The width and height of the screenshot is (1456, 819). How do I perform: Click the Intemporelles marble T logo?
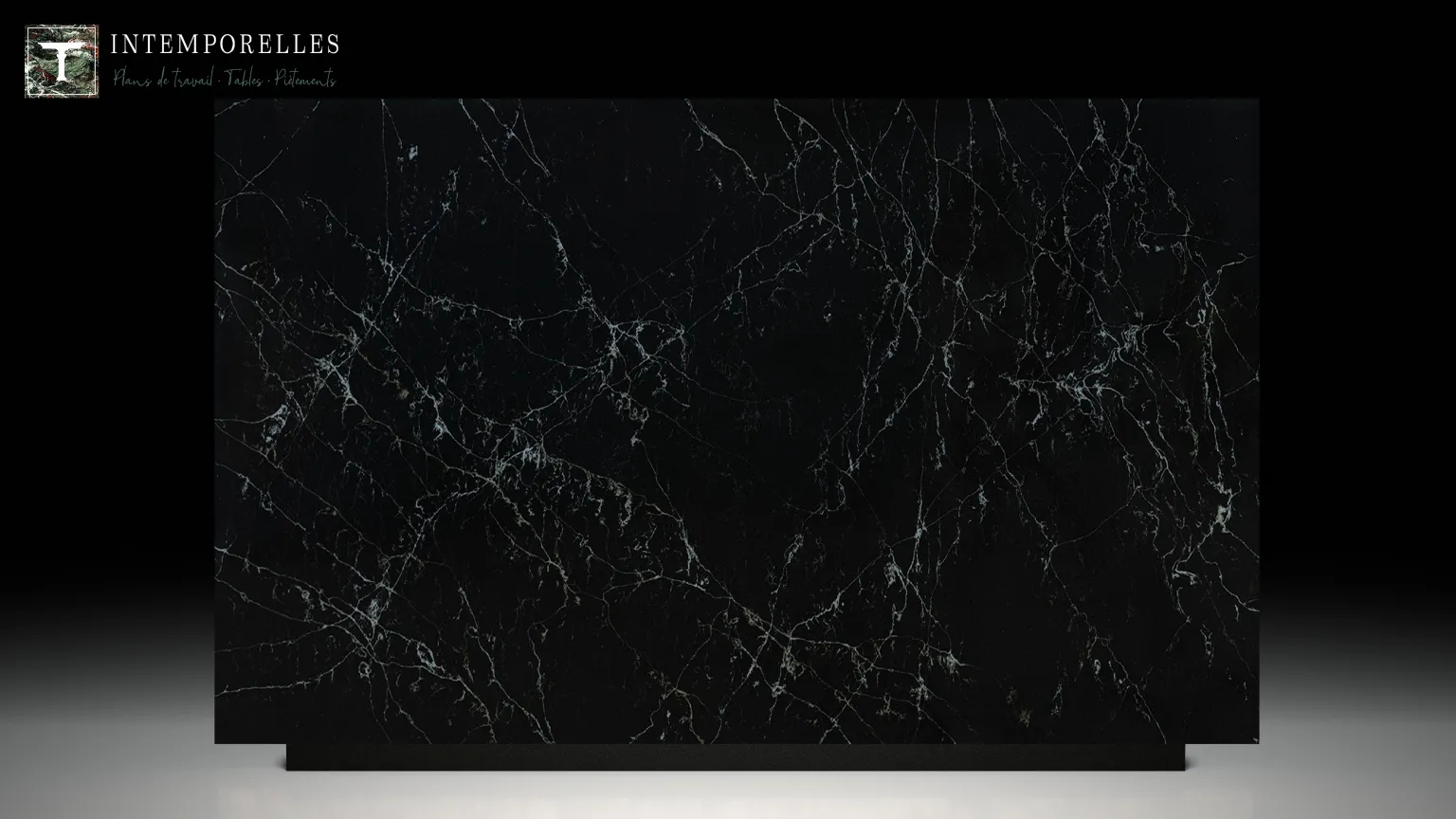[x=62, y=62]
